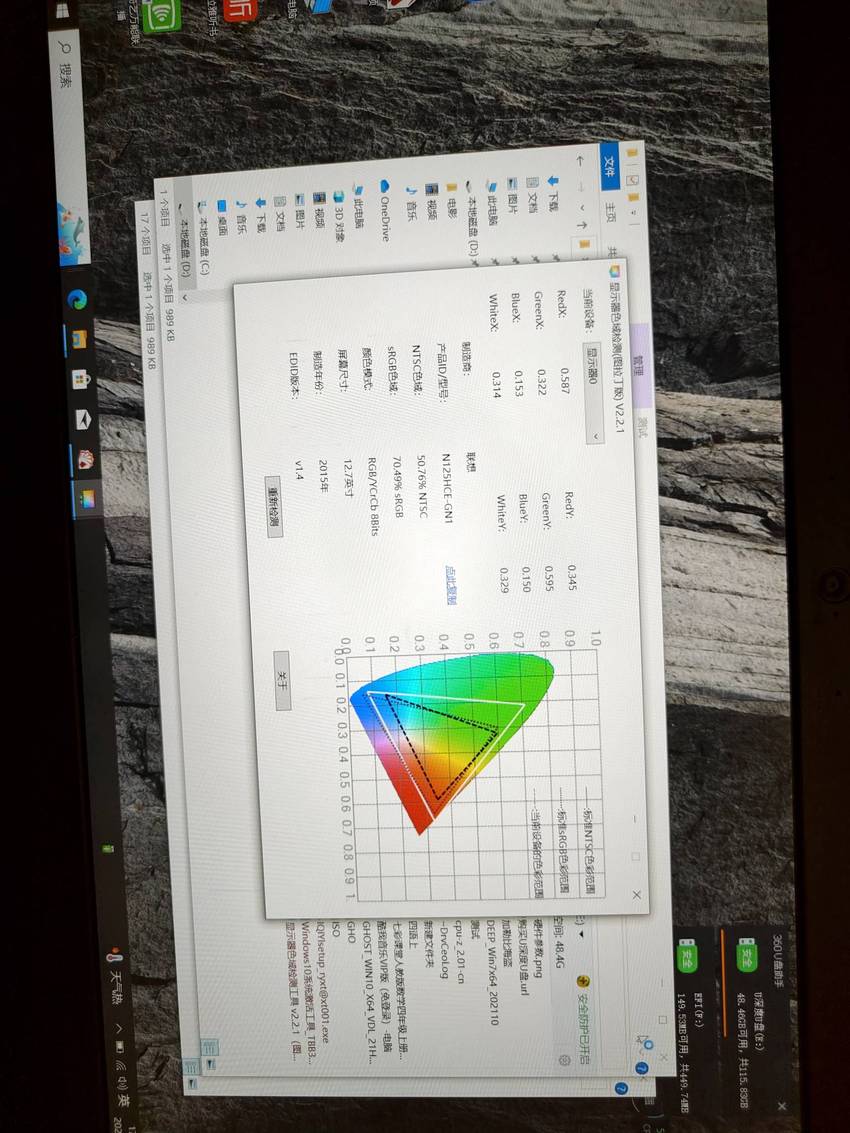Image resolution: width=850 pixels, height=1133 pixels.
Task: Select the color gamut tool taskbar icon
Action: tap(89, 499)
